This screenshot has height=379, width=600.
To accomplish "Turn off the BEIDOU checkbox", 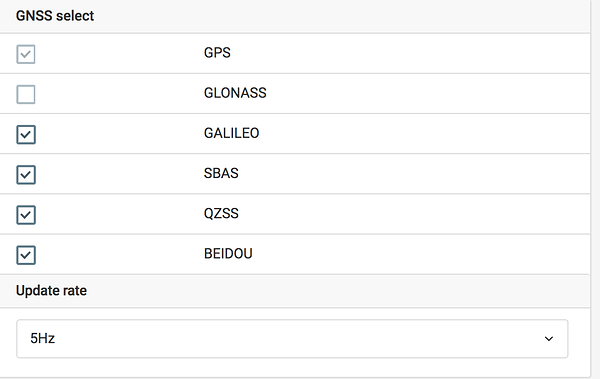I will 26,255.
